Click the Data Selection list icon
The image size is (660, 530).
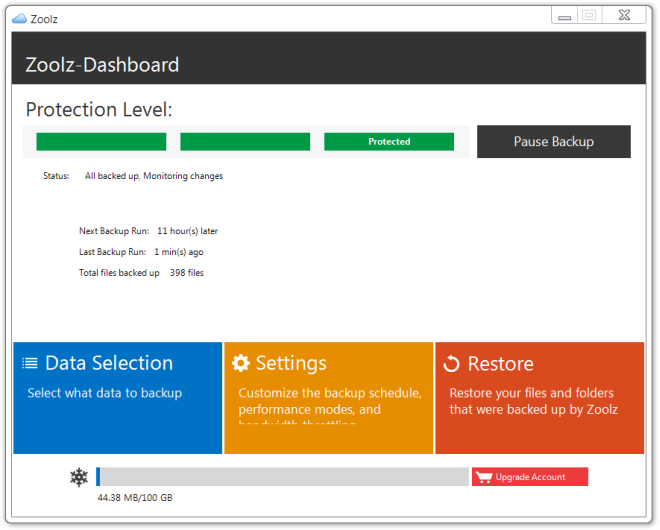pyautogui.click(x=30, y=363)
